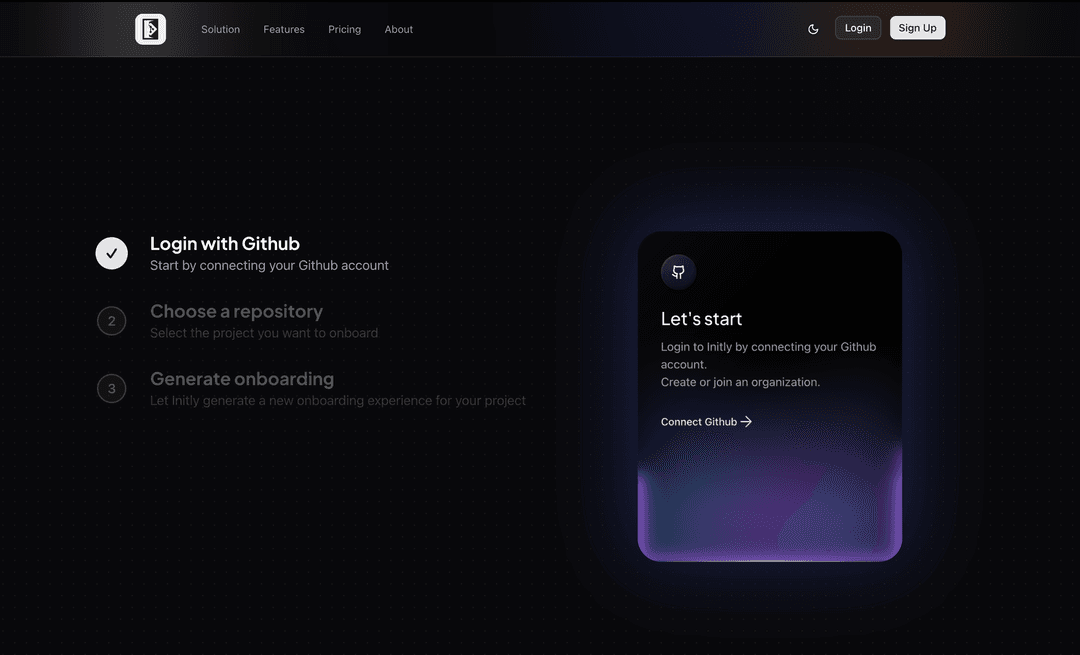The height and width of the screenshot is (655, 1080).
Task: Click 'Let Initly generate a new onboarding' description
Action: click(338, 401)
